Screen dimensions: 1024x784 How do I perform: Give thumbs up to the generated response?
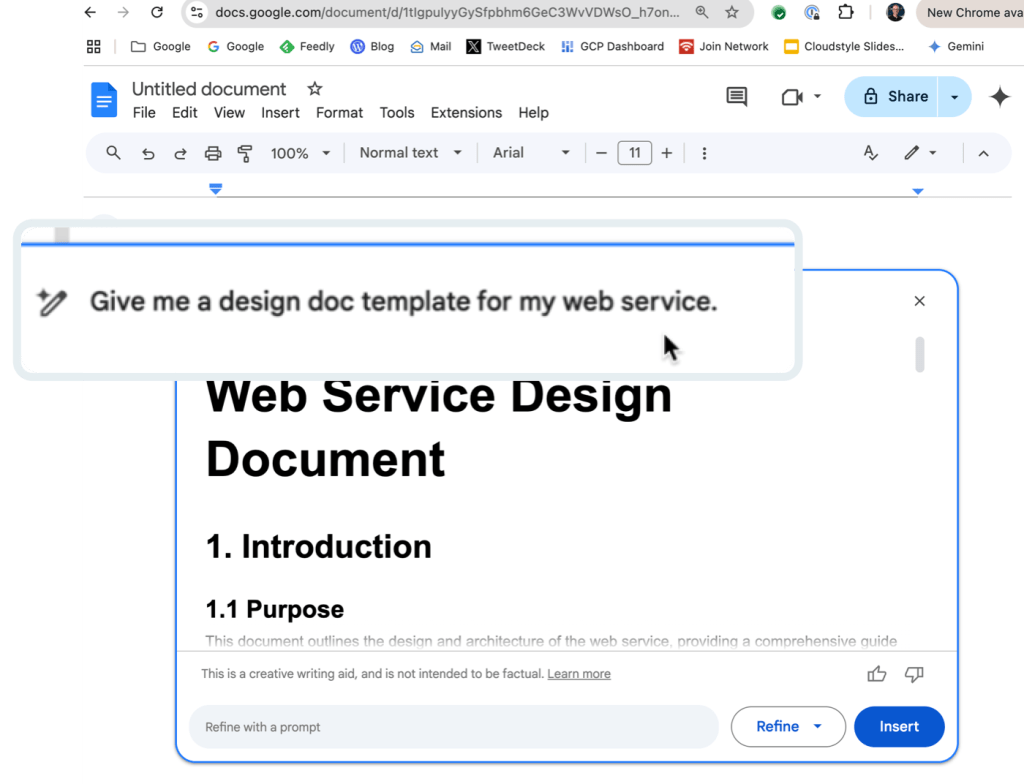coord(877,674)
